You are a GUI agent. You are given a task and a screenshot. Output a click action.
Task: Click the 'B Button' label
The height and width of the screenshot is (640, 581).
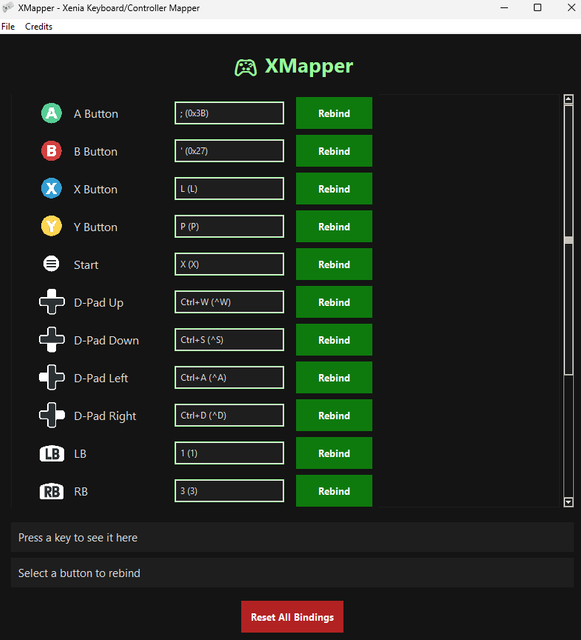pos(96,152)
